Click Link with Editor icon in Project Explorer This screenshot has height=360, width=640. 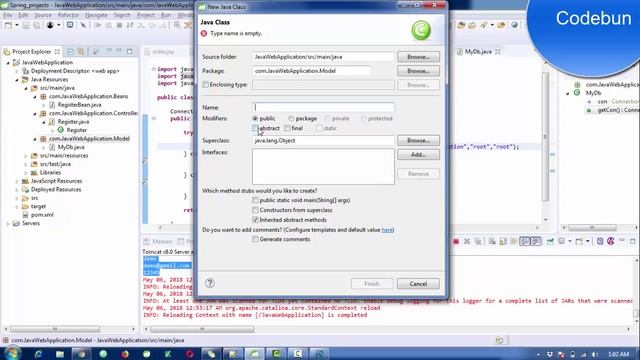click(81, 51)
